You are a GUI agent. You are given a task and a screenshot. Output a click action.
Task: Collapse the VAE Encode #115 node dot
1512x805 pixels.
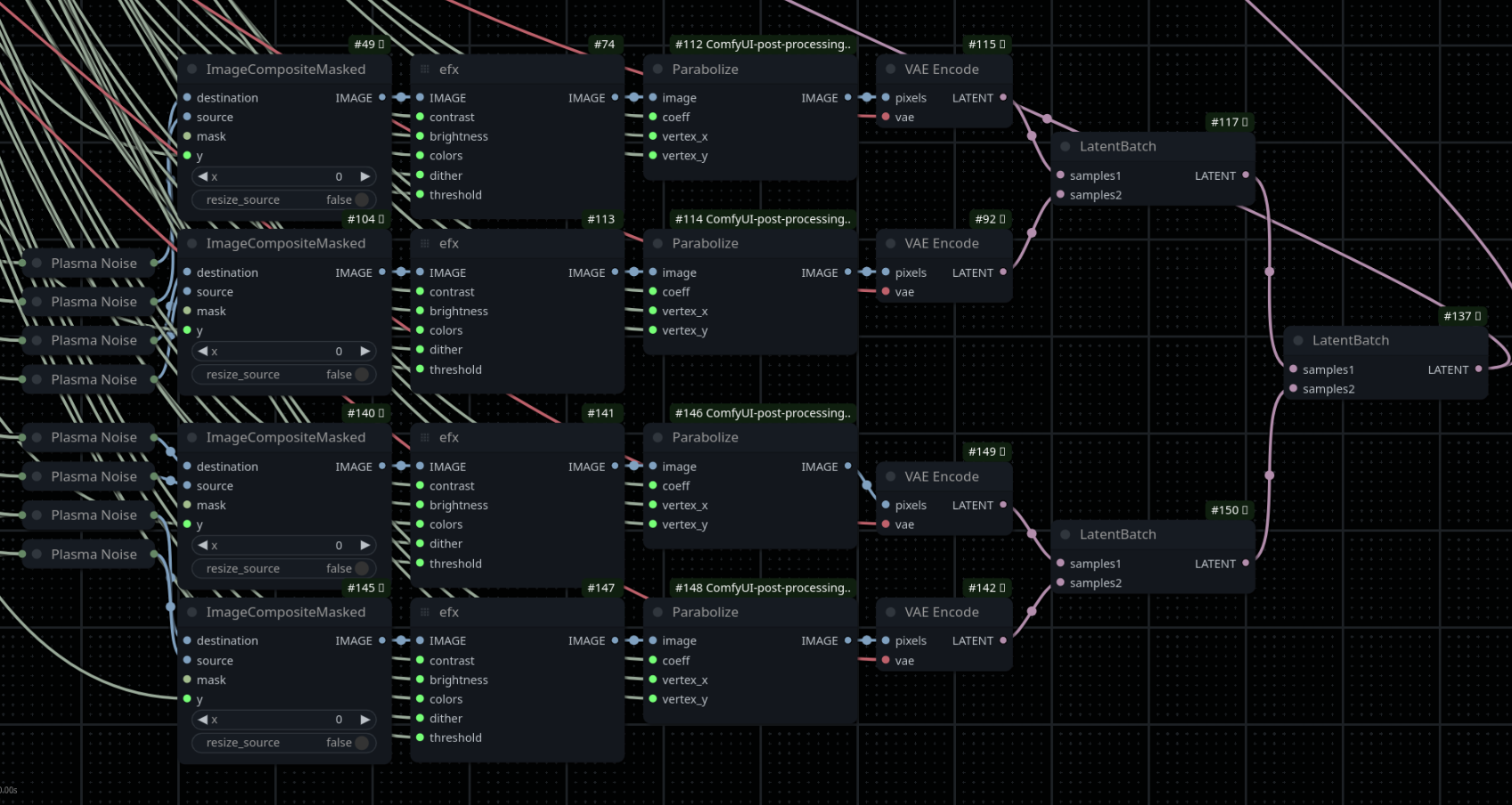pyautogui.click(x=890, y=69)
